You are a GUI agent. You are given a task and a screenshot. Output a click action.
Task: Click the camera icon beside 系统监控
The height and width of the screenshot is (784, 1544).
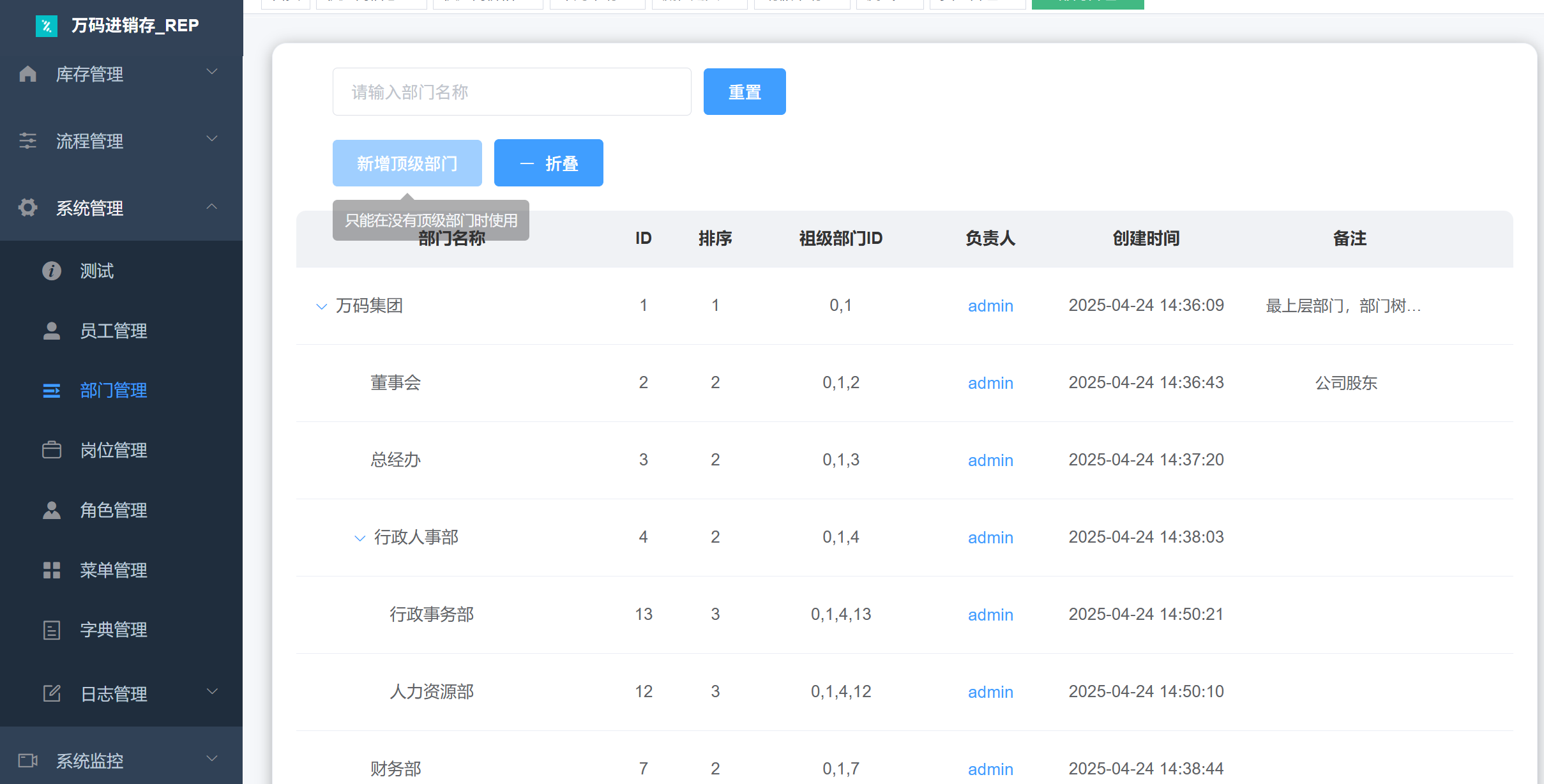click(28, 760)
